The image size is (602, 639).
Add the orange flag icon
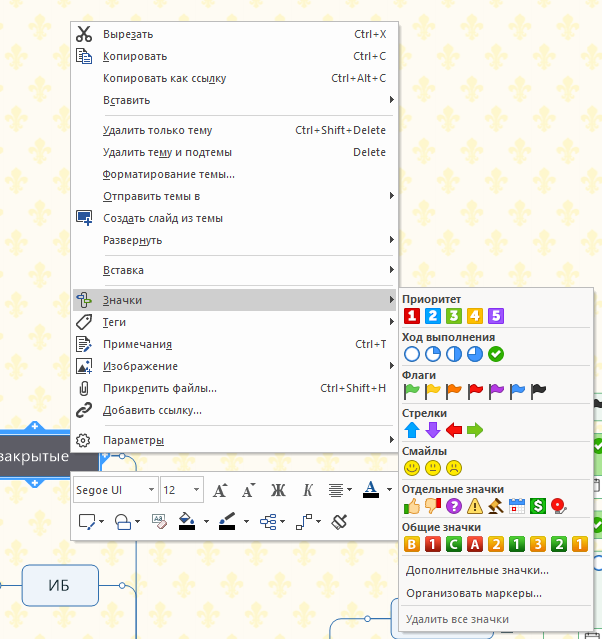454,392
